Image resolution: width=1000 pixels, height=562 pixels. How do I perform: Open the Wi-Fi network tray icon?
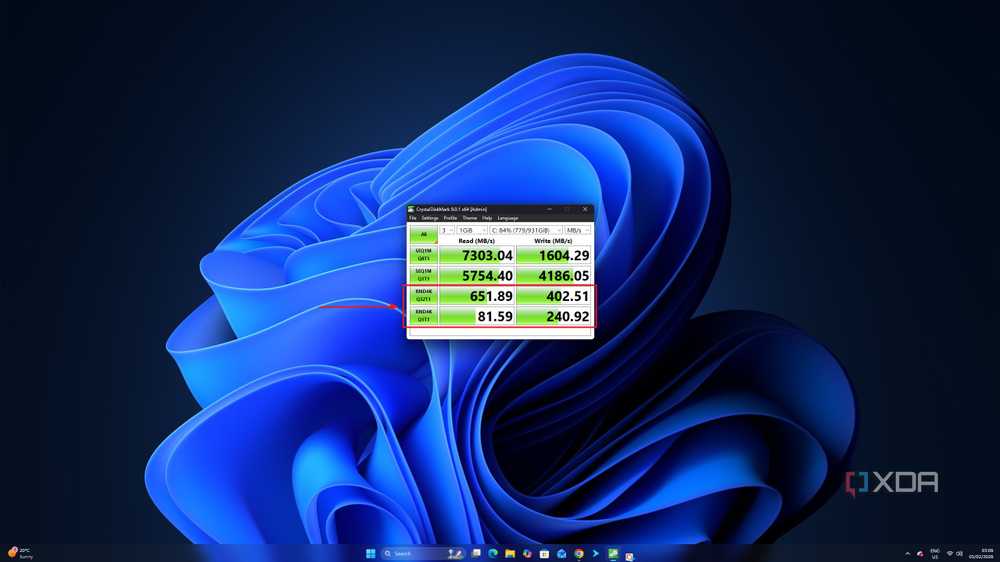coord(950,554)
